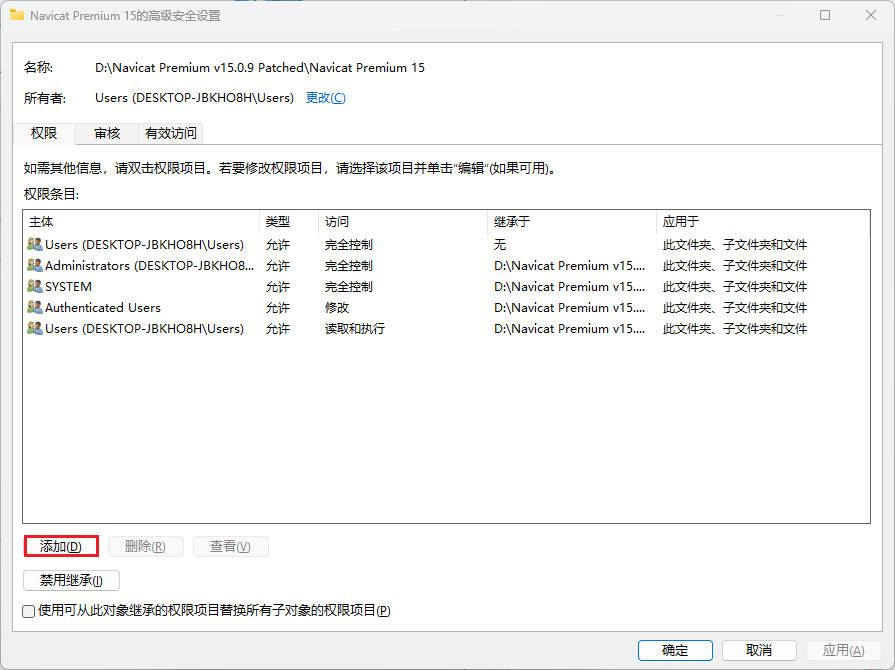Select the 权限 tab
Screen dimensions: 895x670
pyautogui.click(x=43, y=133)
